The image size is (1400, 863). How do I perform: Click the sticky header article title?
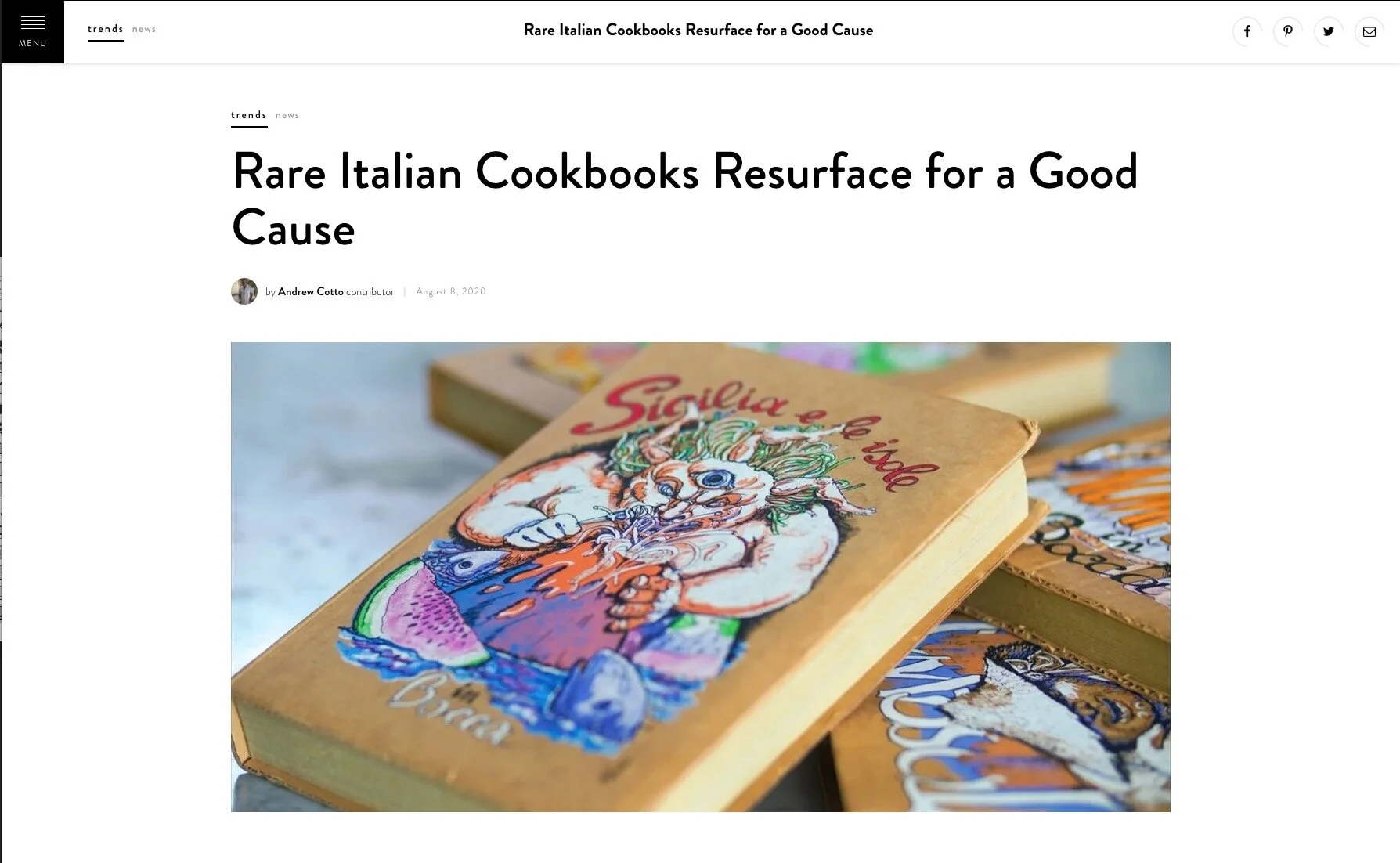[698, 31]
